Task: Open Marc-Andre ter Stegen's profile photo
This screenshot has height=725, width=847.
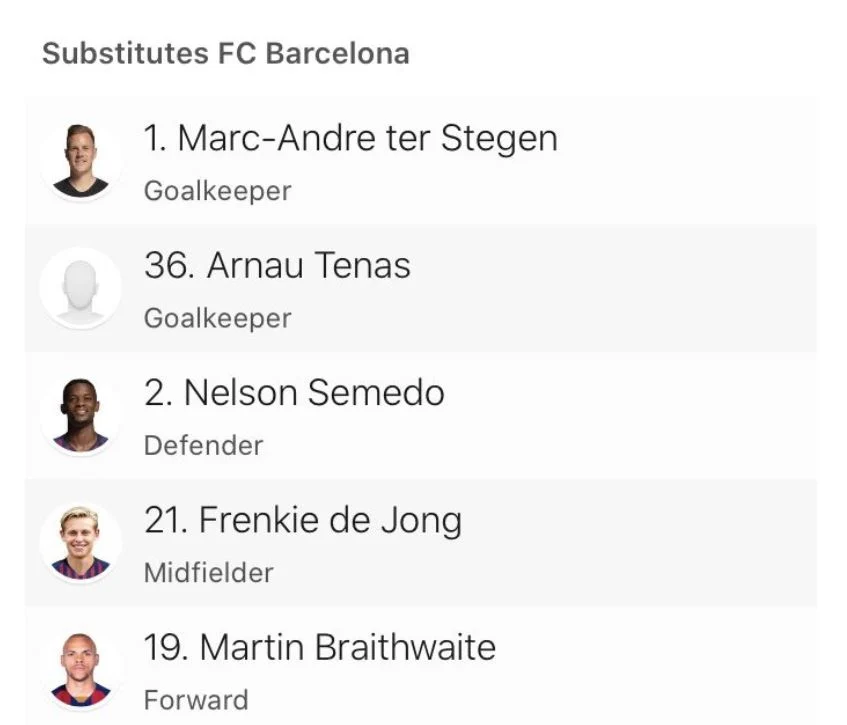Action: coord(80,161)
